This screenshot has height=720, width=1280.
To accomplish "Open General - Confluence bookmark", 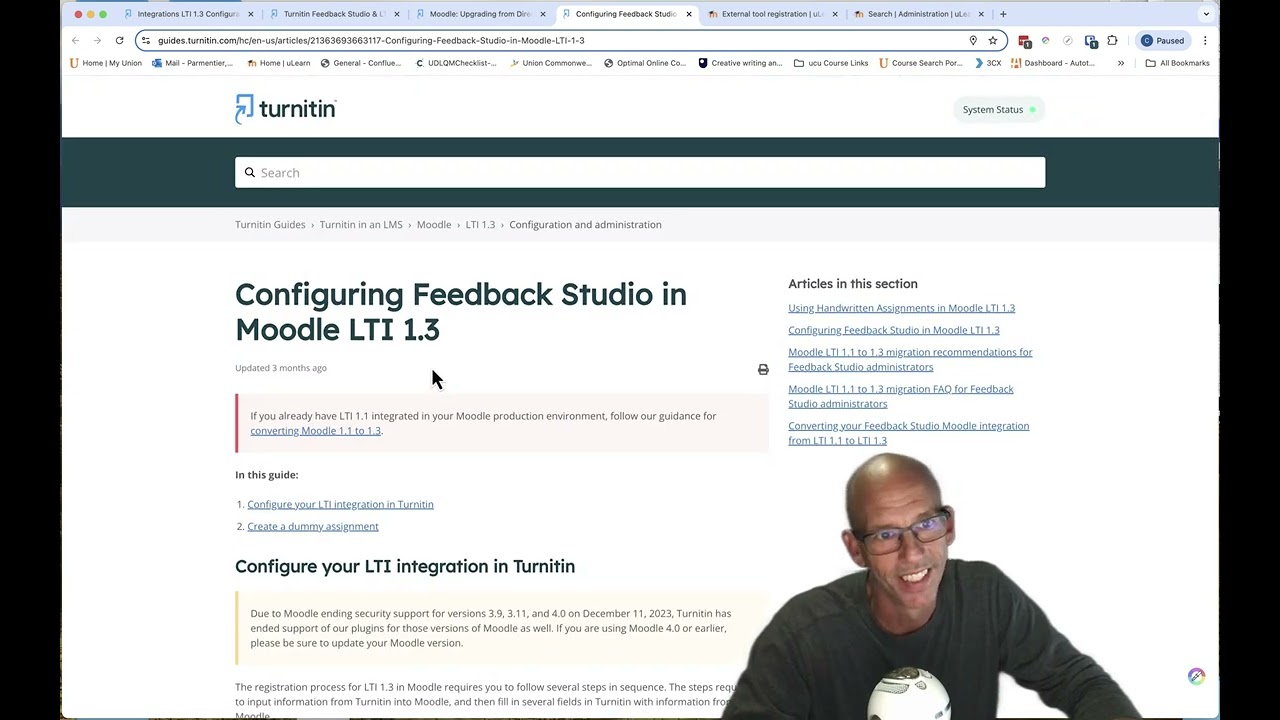I will (360, 63).
